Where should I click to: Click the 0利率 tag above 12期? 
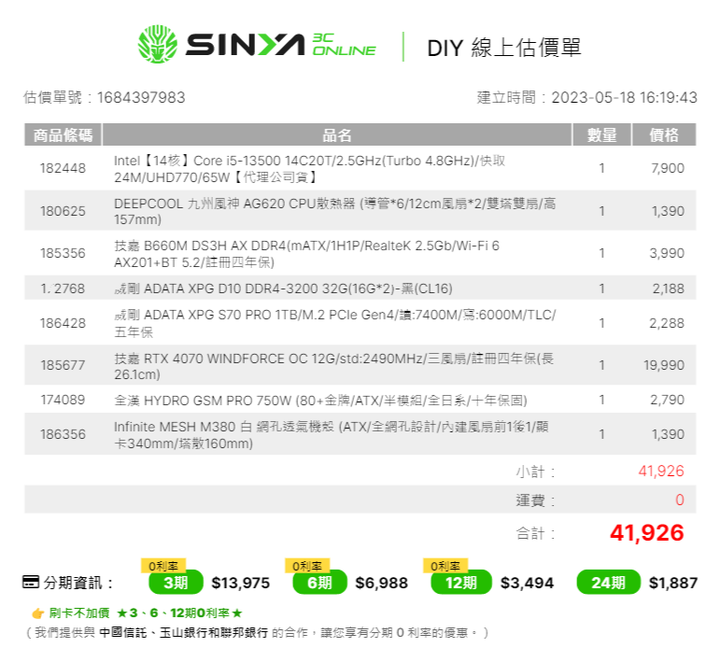445,566
